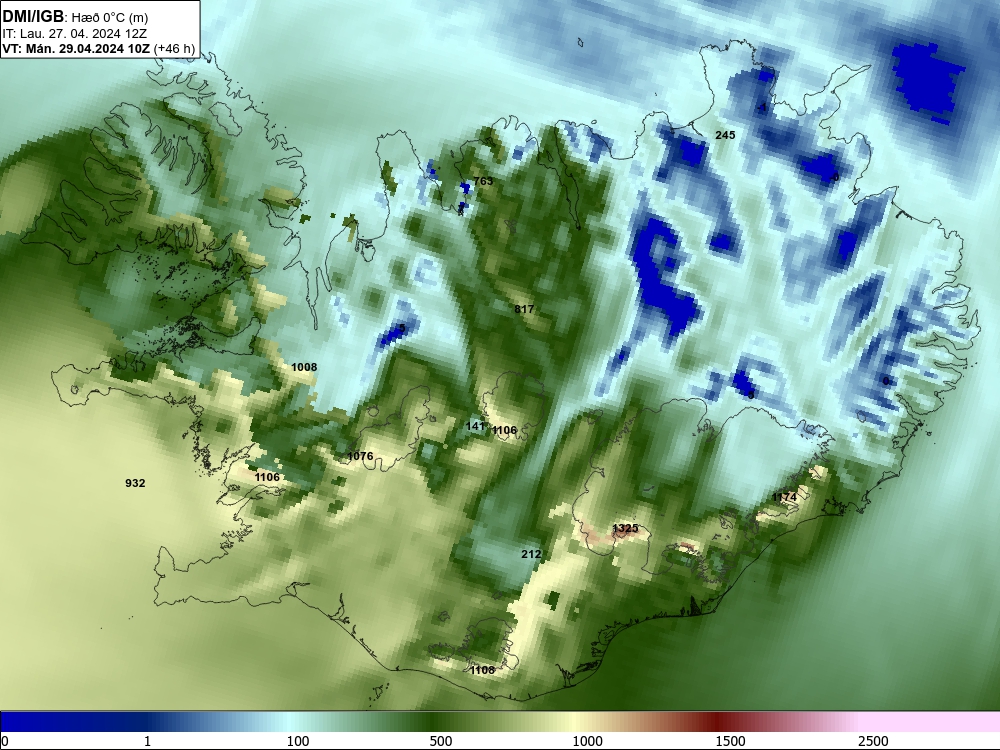
Task: Click the 141 height value on map
Action: [x=475, y=426]
